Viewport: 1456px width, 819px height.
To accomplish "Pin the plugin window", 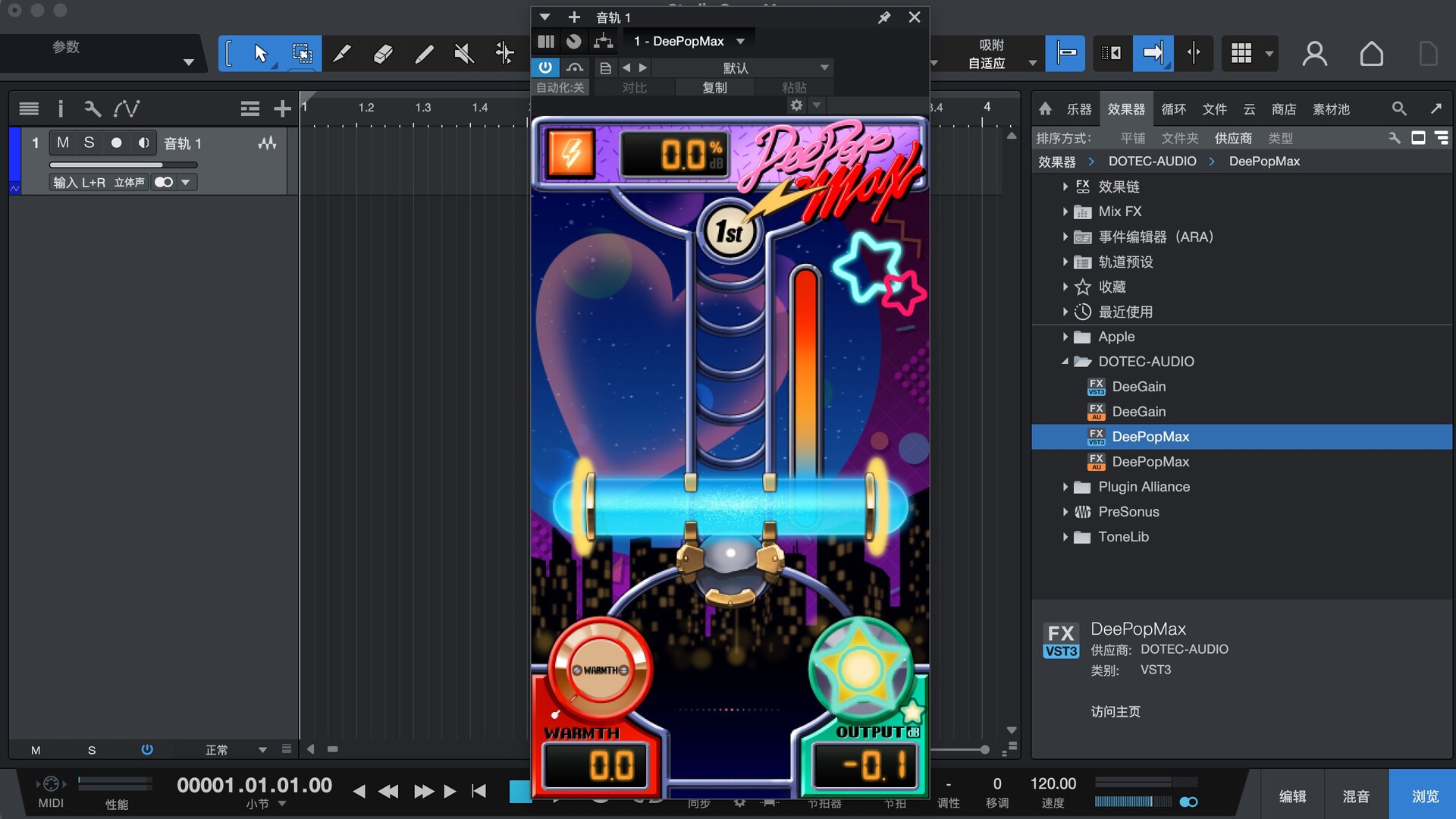I will point(884,17).
